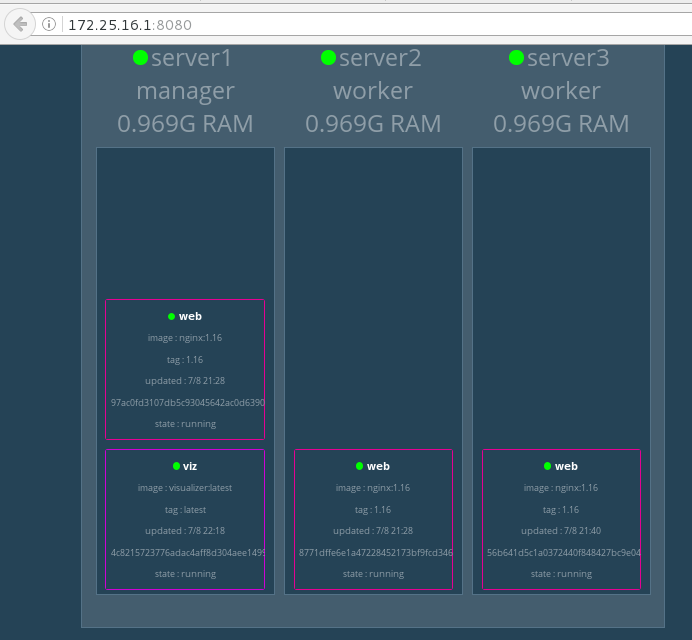692x640 pixels.
Task: Open the viz service name on server1
Action: click(x=190, y=467)
